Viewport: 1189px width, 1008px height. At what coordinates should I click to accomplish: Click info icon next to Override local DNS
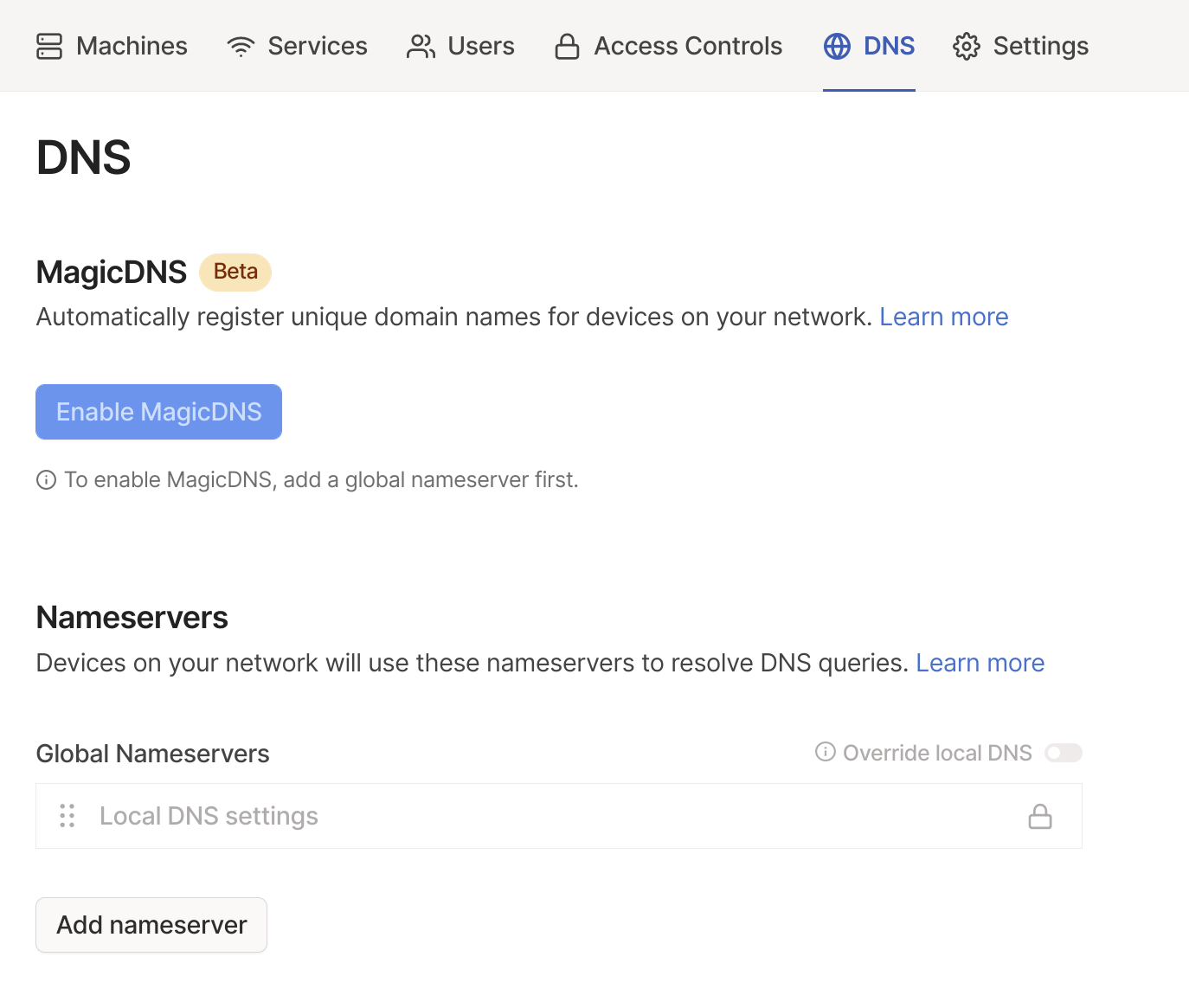826,752
